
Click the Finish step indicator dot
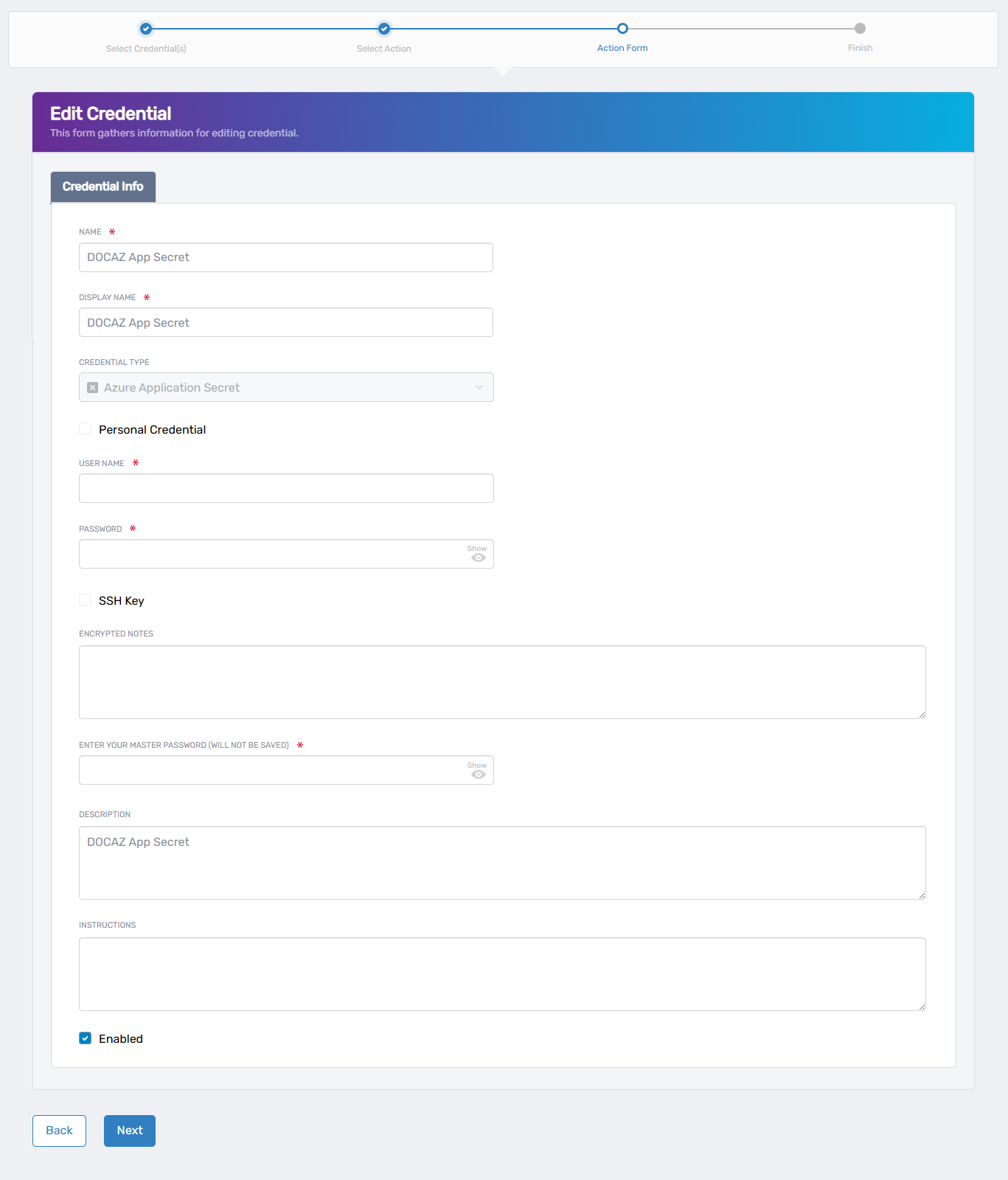(x=860, y=29)
